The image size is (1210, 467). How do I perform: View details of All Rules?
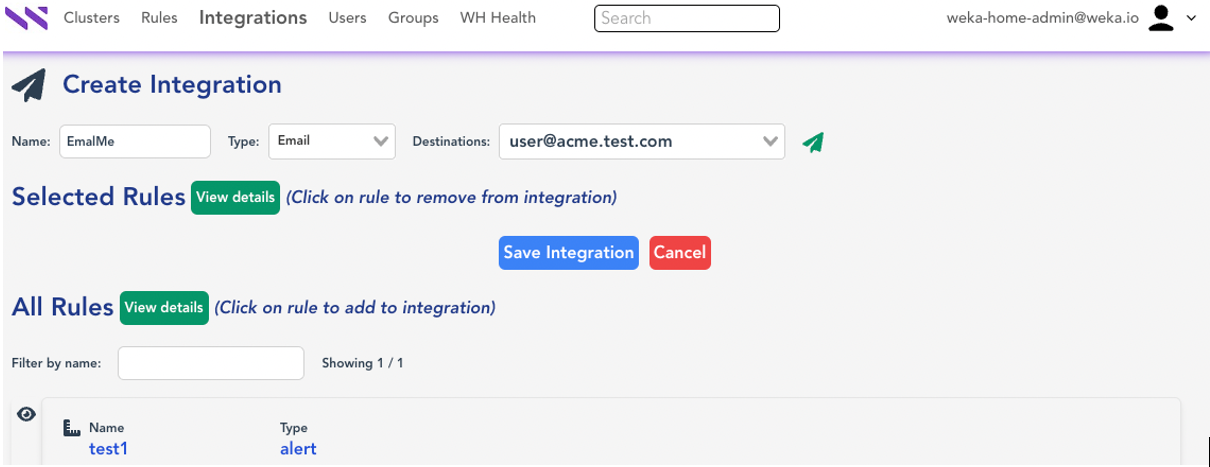[x=164, y=308]
